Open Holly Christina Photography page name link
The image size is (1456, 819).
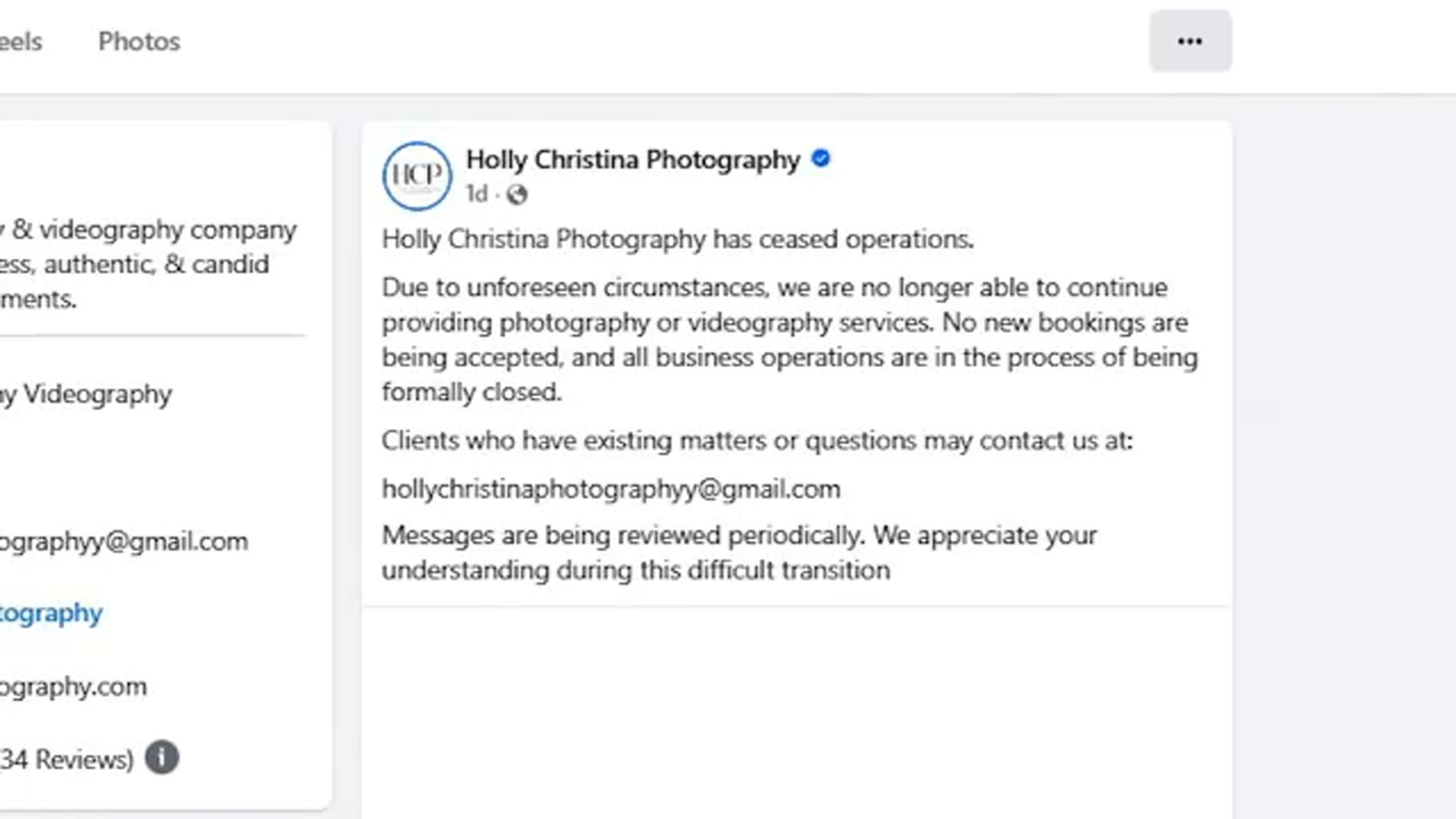click(632, 159)
